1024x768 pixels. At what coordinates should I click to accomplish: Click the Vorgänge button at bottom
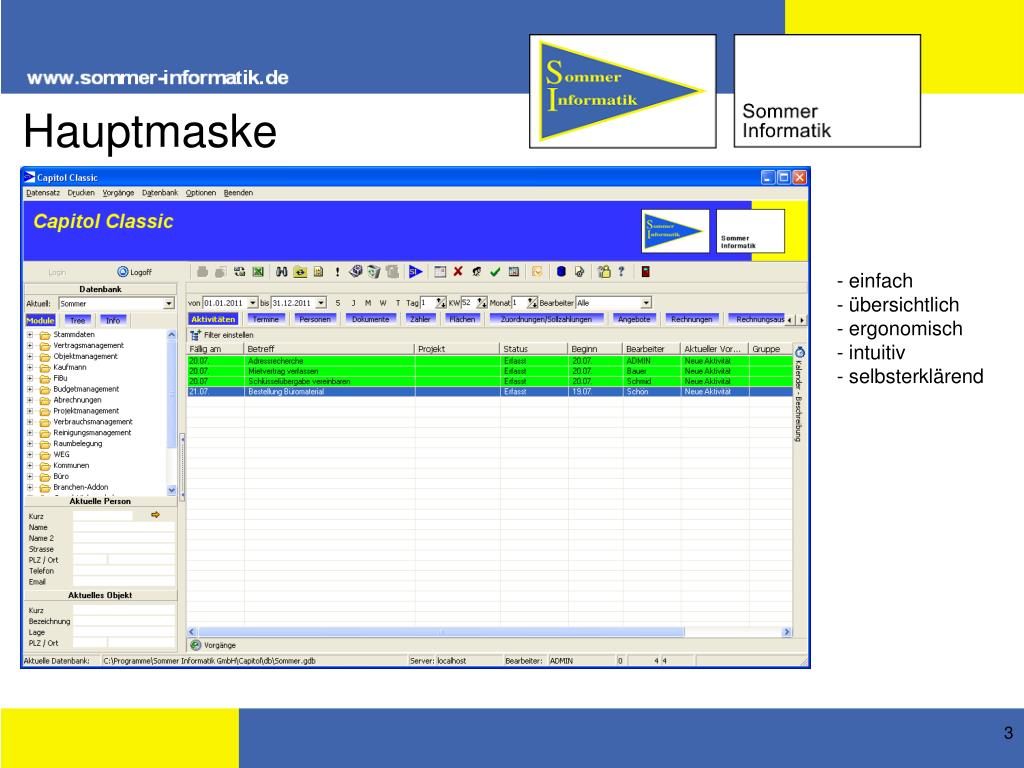214,645
